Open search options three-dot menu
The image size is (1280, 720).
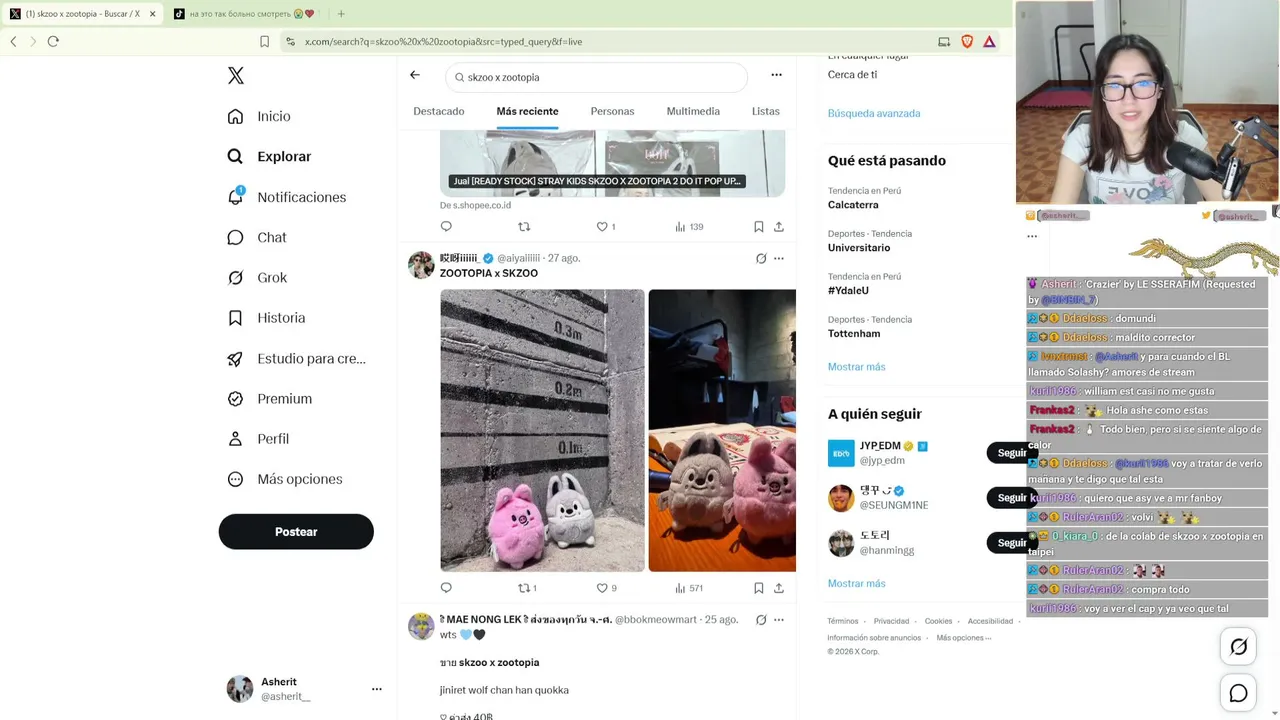(x=776, y=75)
